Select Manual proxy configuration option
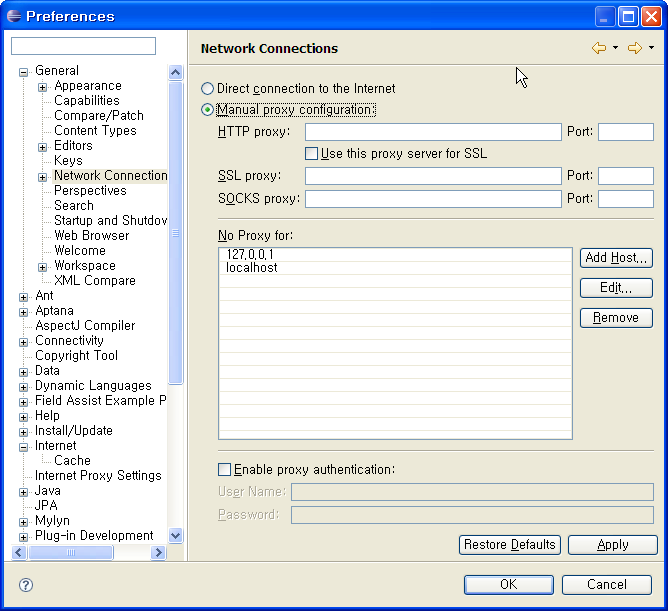Viewport: 668px width, 611px height. tap(208, 110)
